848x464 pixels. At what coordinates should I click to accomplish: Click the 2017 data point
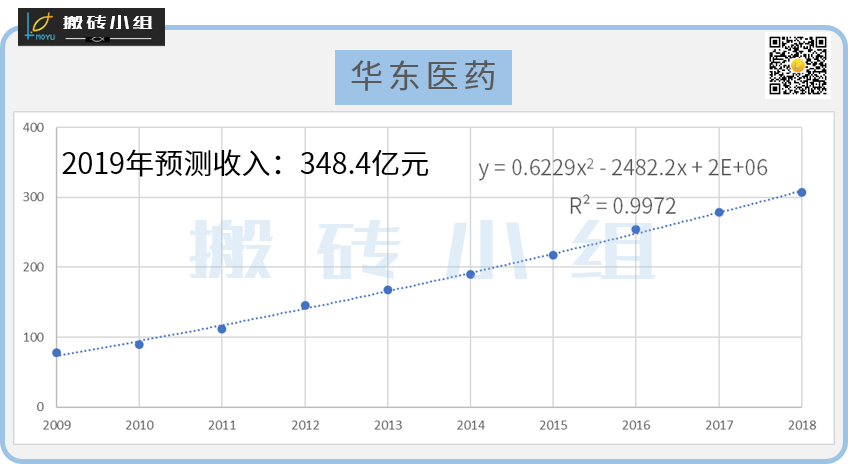719,213
